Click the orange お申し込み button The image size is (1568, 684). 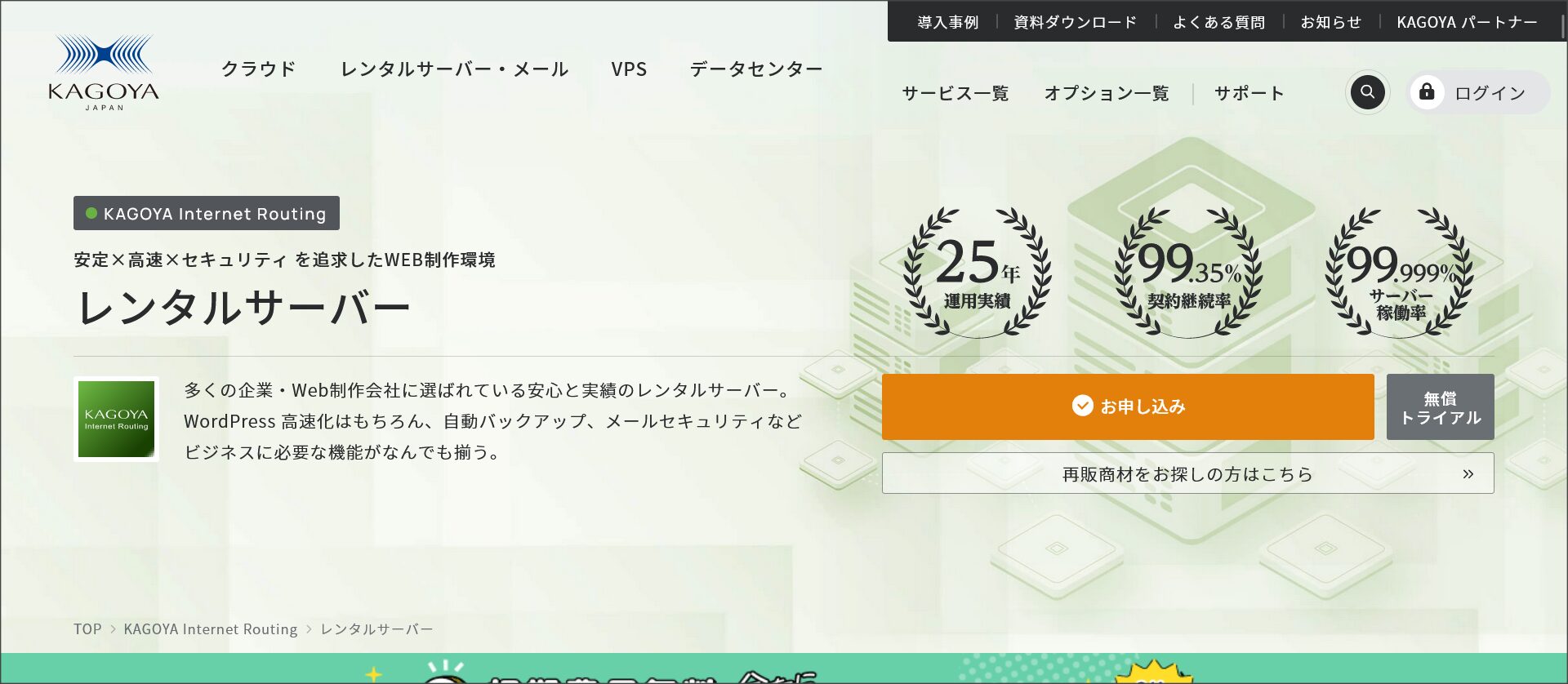(x=1128, y=406)
